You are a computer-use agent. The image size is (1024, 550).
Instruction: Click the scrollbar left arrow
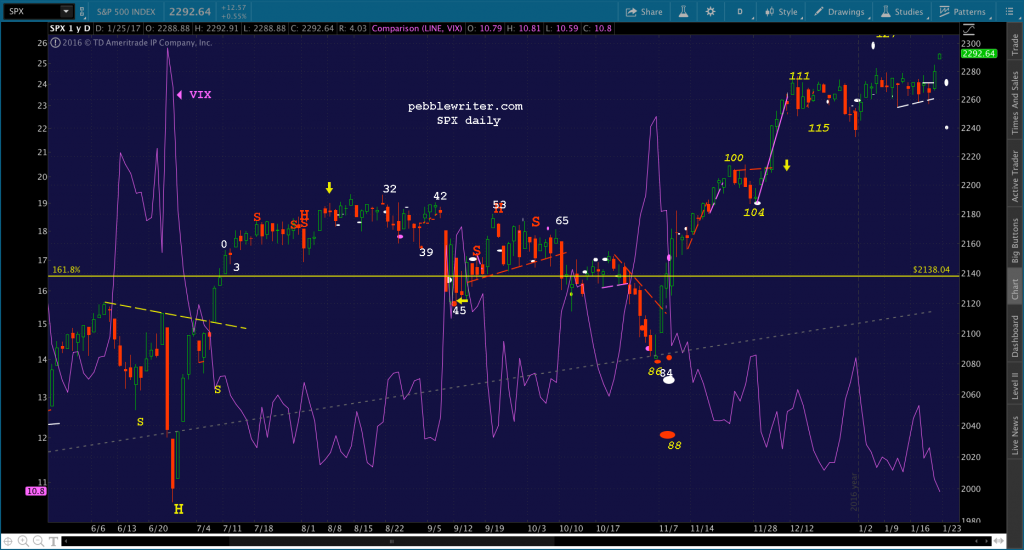click(x=66, y=541)
